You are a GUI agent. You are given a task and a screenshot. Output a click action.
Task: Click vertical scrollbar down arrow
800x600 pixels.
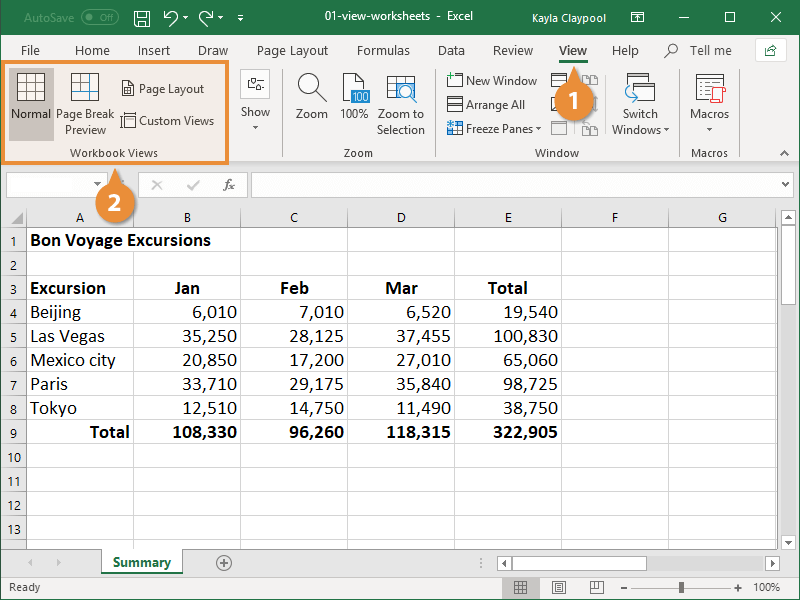click(x=788, y=543)
